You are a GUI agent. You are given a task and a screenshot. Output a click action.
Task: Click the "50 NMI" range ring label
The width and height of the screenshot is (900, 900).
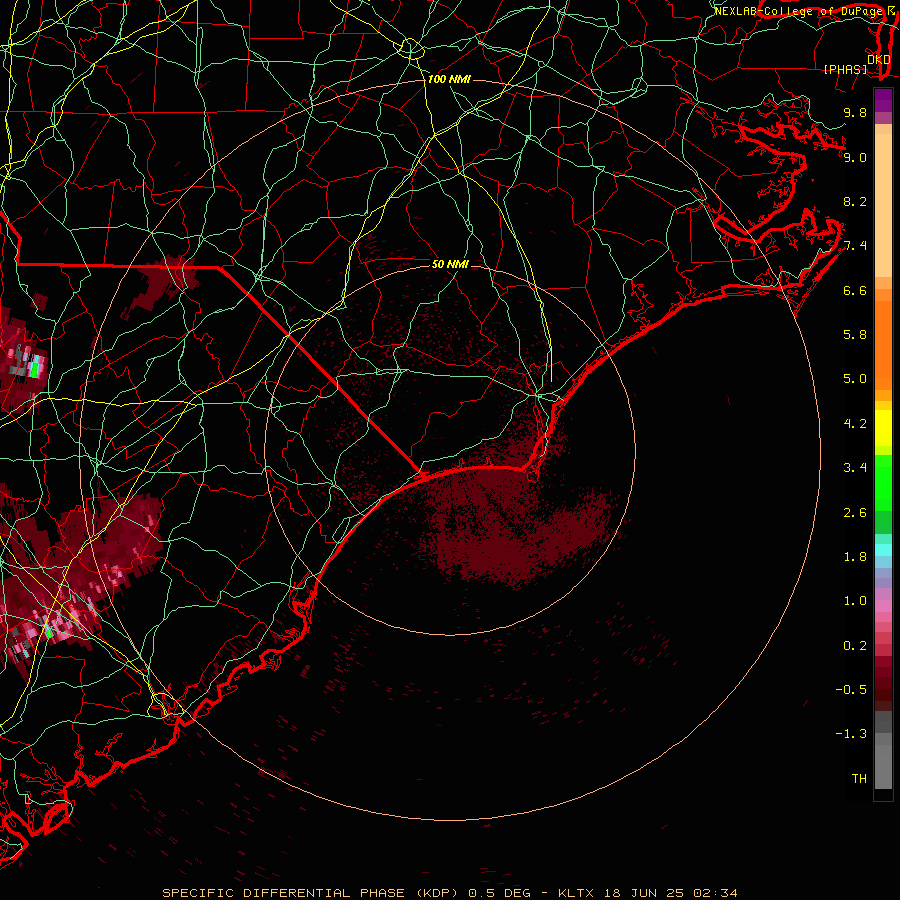[450, 264]
